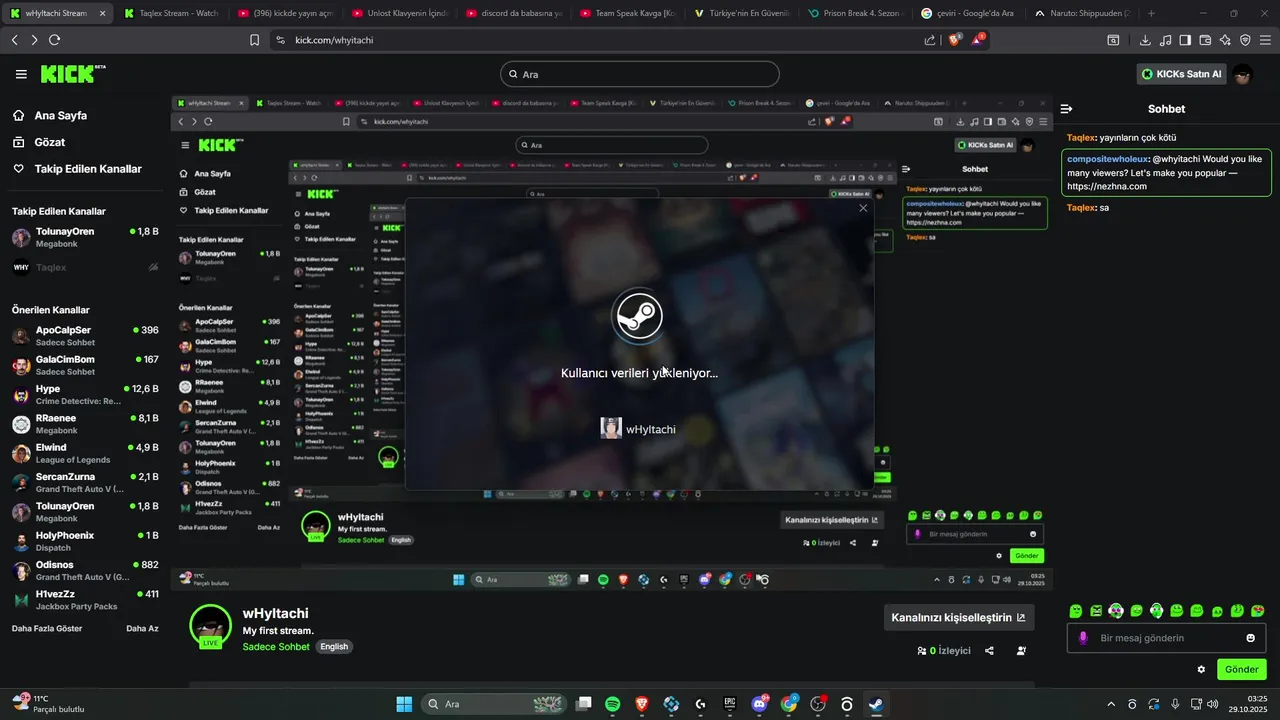This screenshot has height=720, width=1280.
Task: Click the purple microphone icon in chat input
Action: (x=1083, y=638)
